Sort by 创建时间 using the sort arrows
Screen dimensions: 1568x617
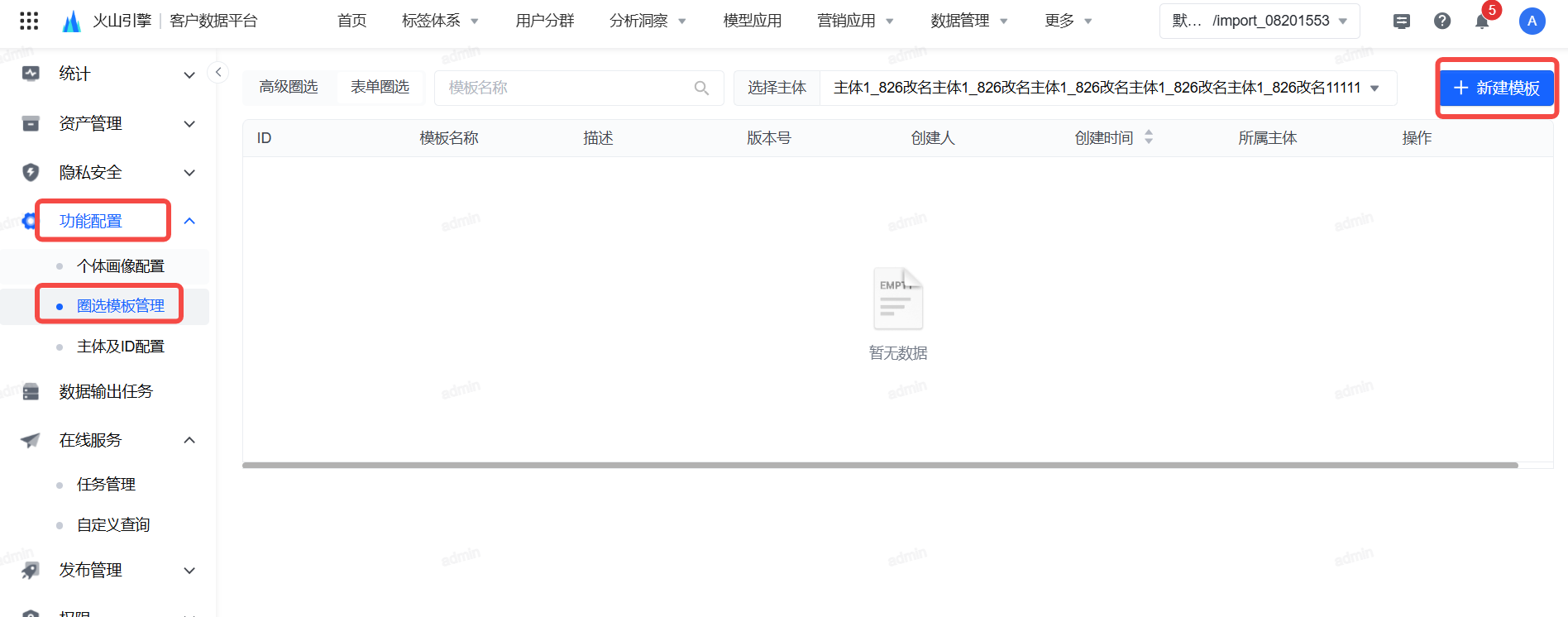coord(1149,137)
